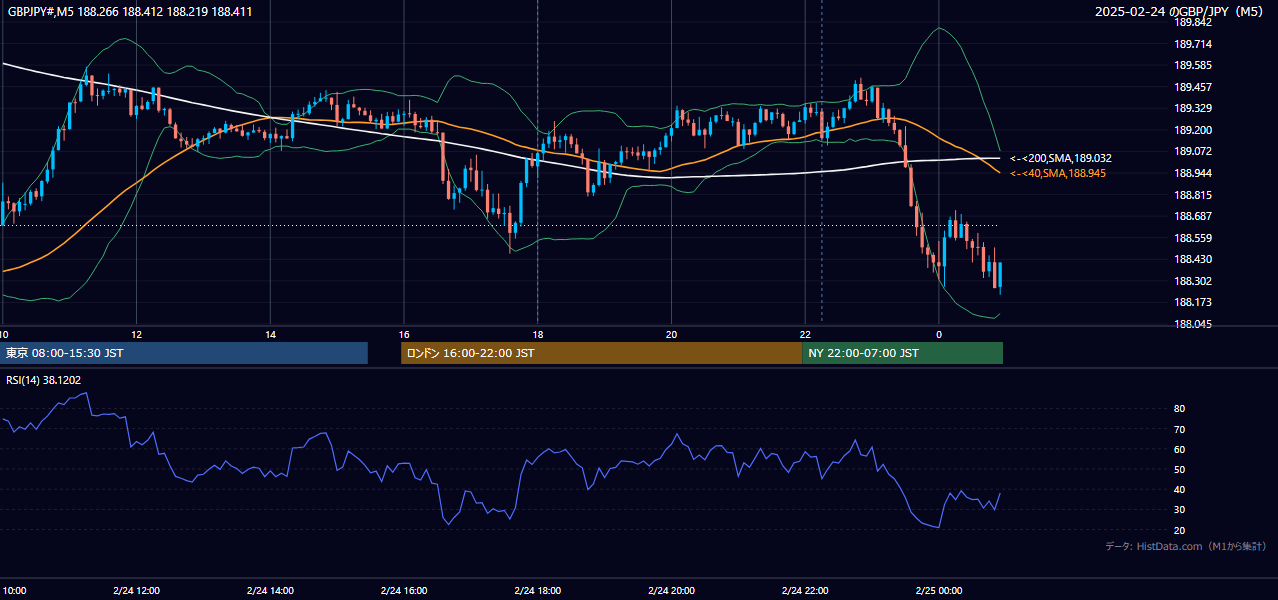The height and width of the screenshot is (600, 1278).
Task: Click price level 189.072 on axis
Action: coord(1193,152)
